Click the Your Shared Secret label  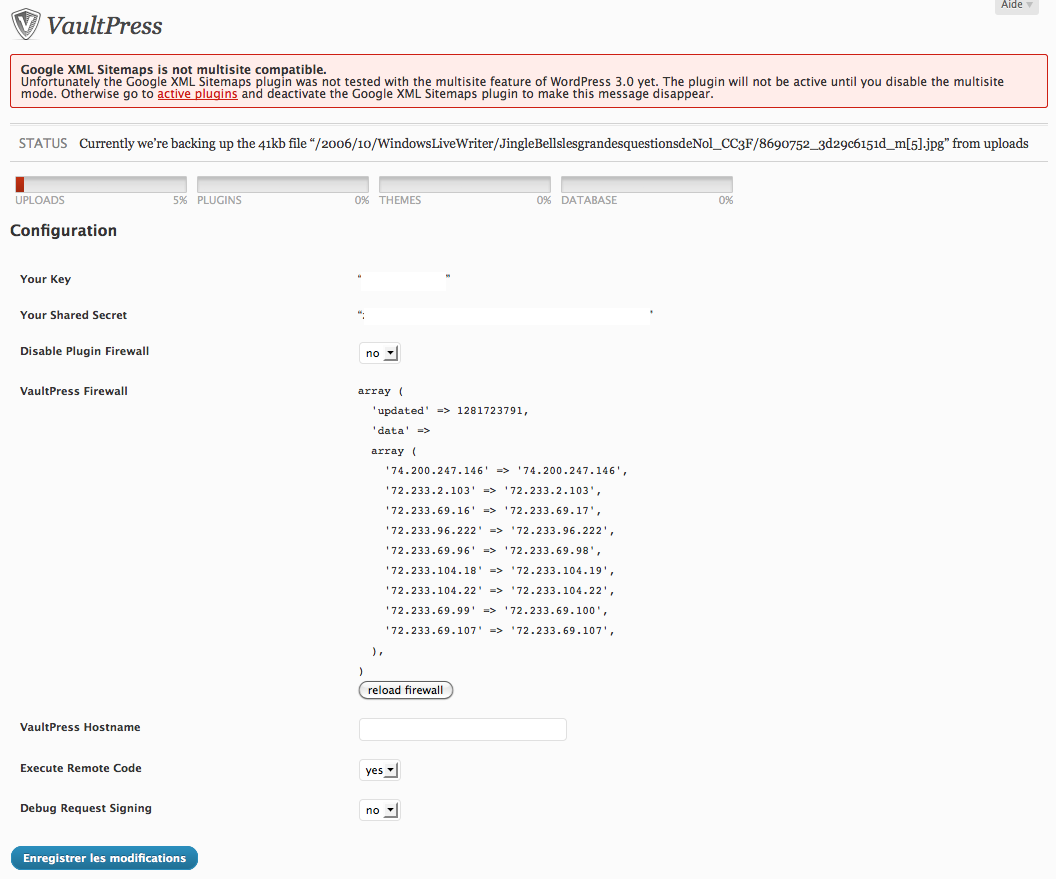(73, 315)
